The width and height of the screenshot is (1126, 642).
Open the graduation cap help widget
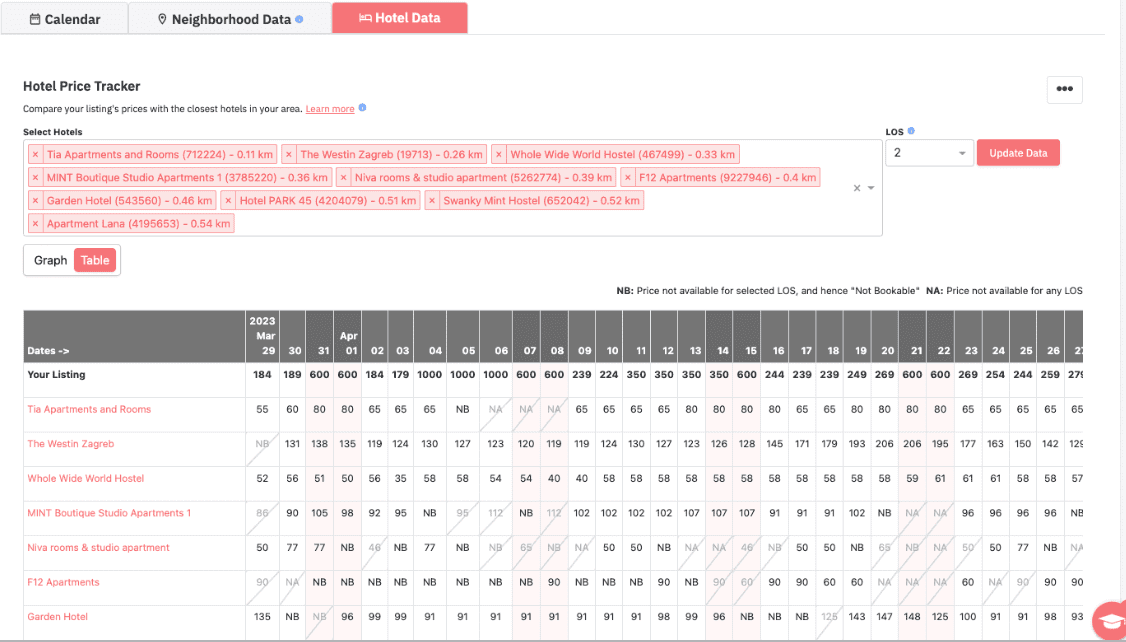pos(1108,622)
